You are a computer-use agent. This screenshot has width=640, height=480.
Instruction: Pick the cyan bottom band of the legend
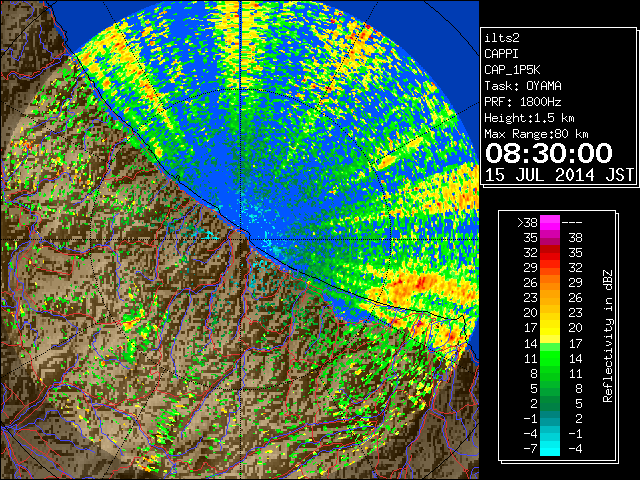tap(550, 448)
